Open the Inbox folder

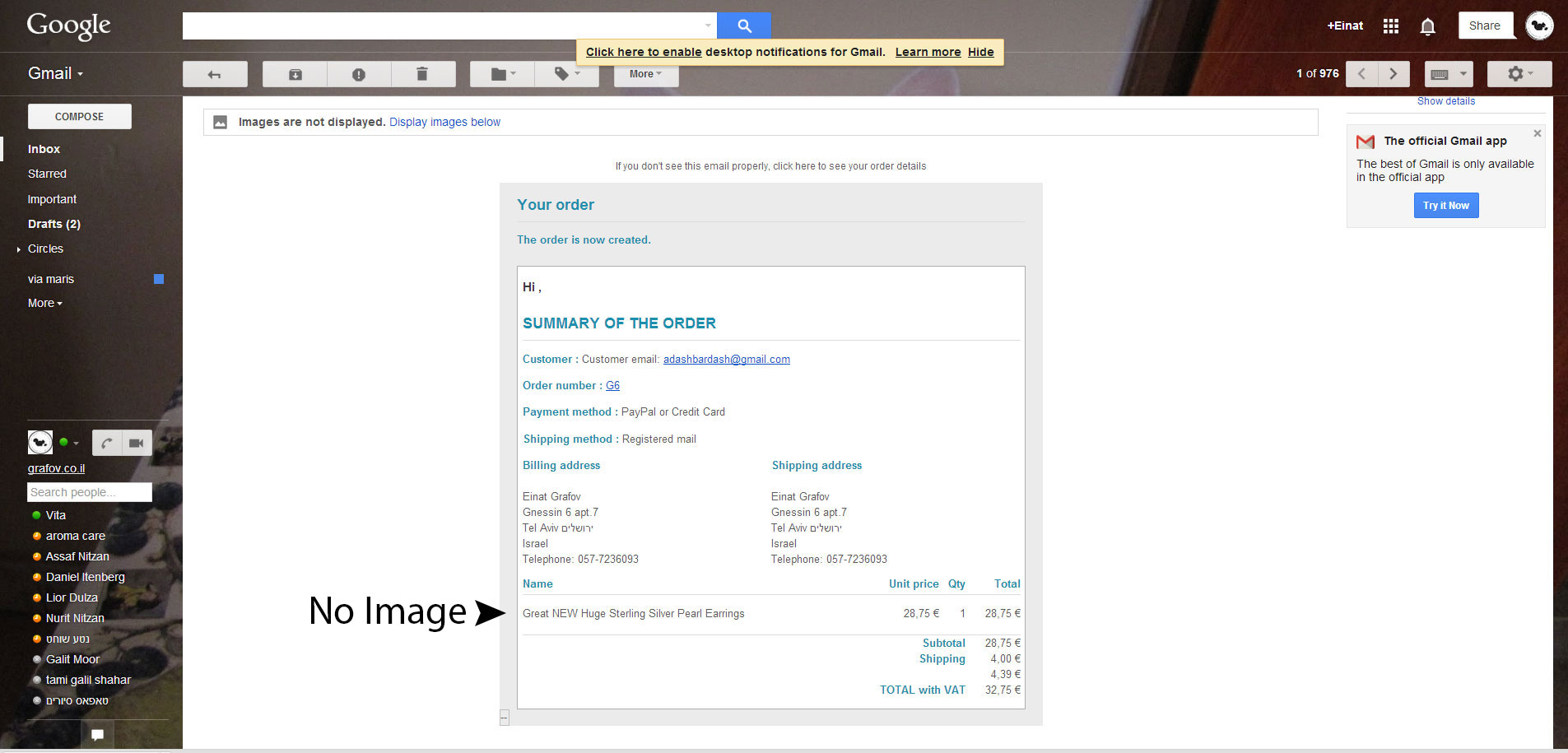(44, 149)
